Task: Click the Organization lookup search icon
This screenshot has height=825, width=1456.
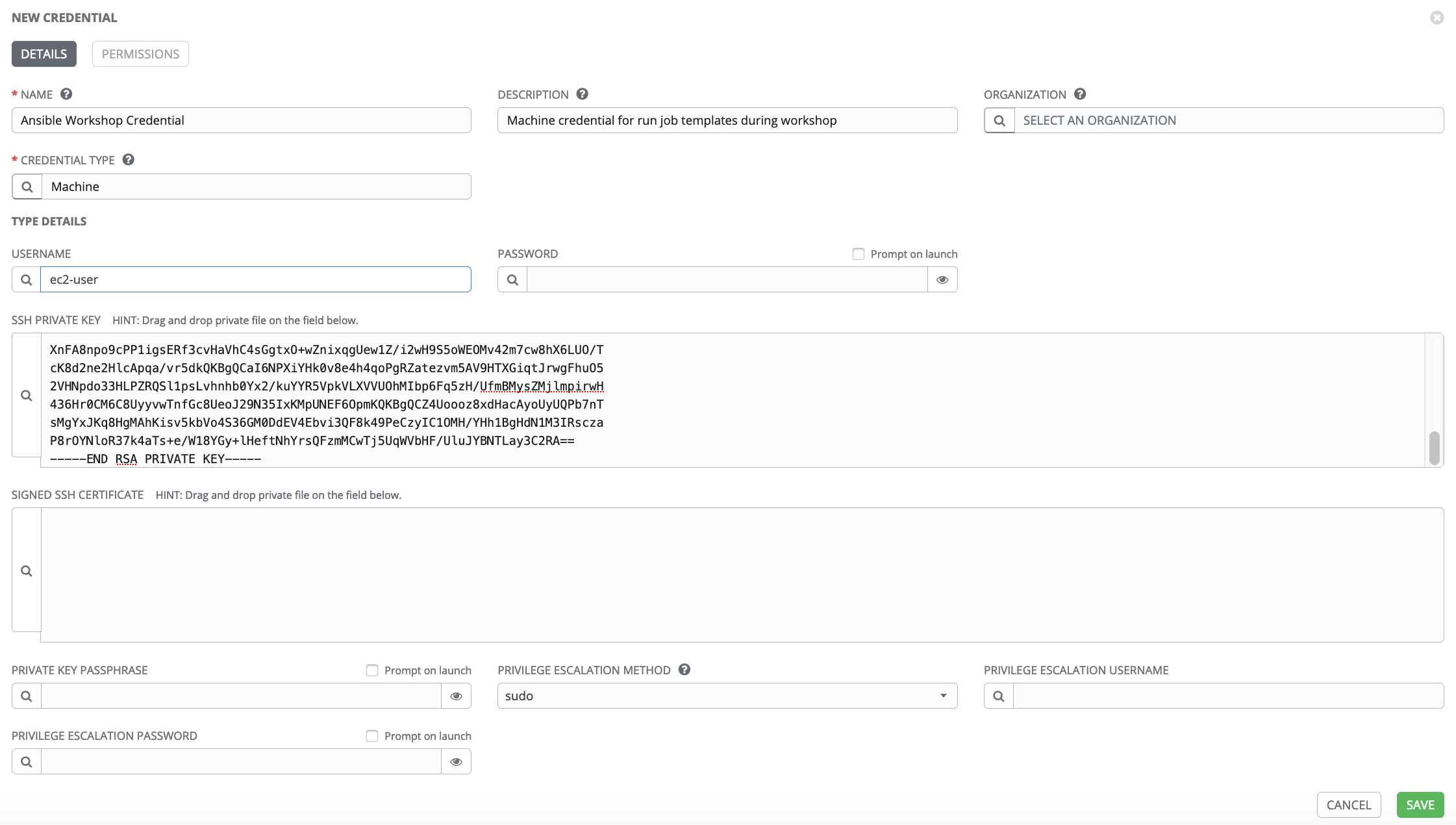Action: coord(999,120)
